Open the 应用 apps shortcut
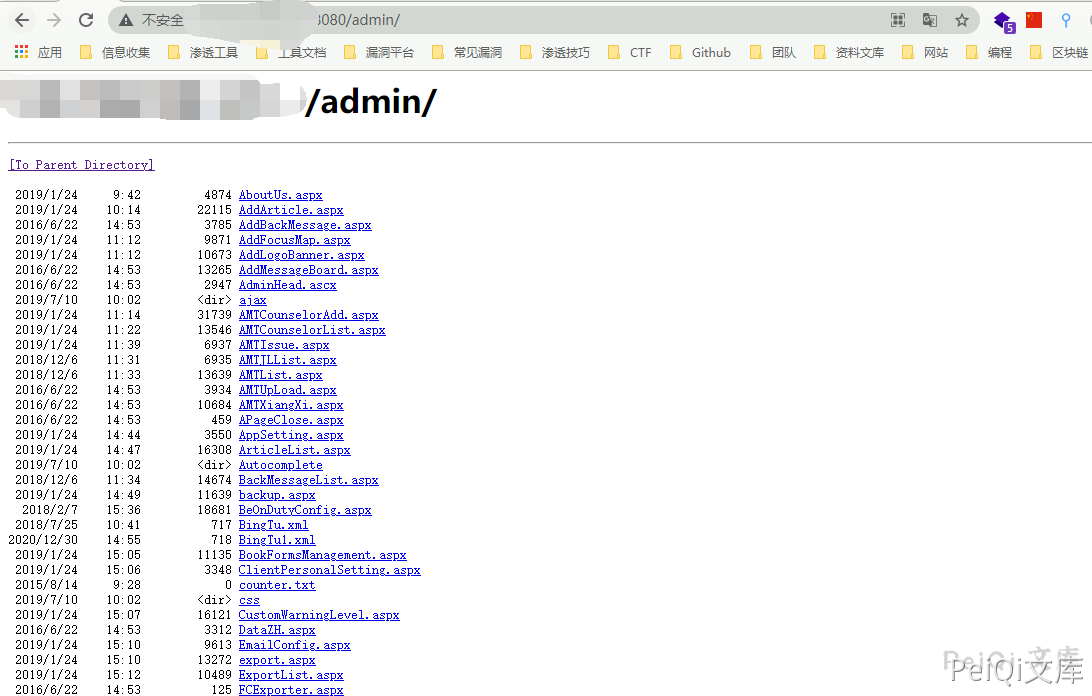 tap(38, 52)
